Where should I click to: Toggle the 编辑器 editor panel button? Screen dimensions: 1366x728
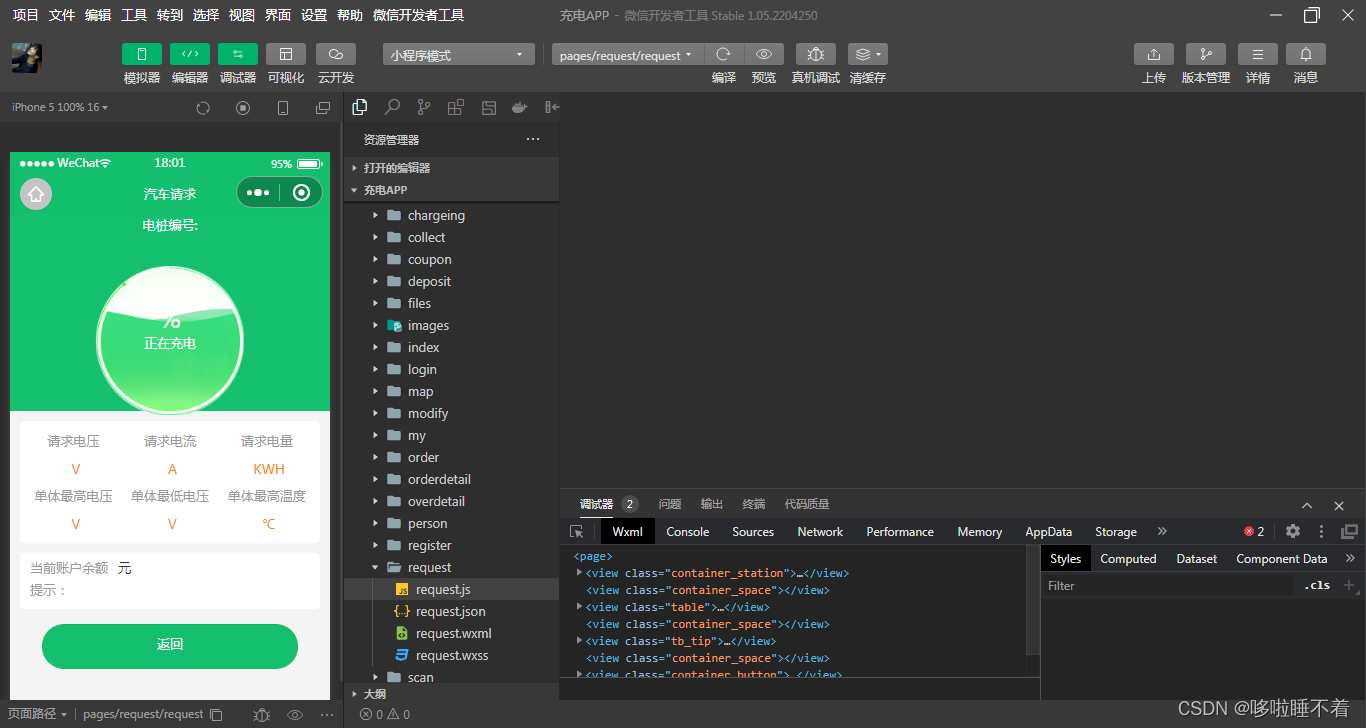[190, 54]
